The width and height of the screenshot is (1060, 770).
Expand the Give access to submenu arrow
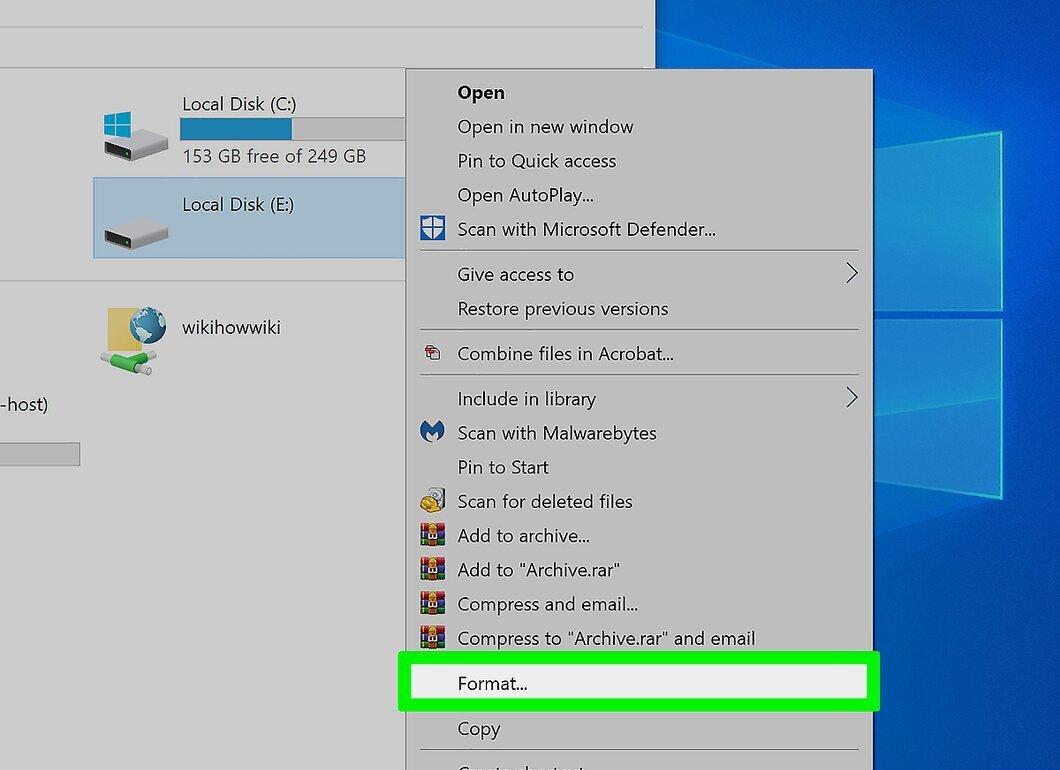tap(852, 273)
